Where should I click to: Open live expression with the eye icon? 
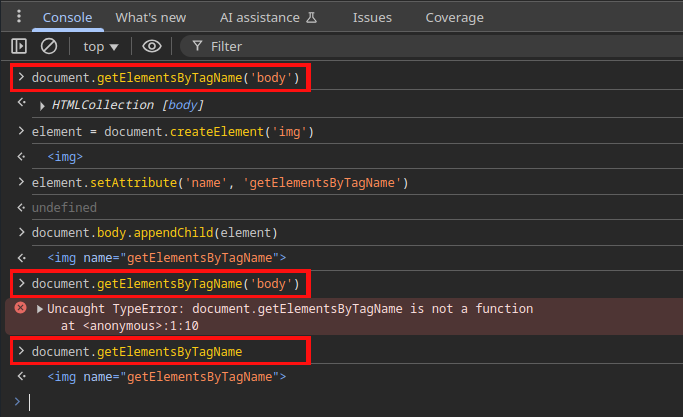(151, 46)
